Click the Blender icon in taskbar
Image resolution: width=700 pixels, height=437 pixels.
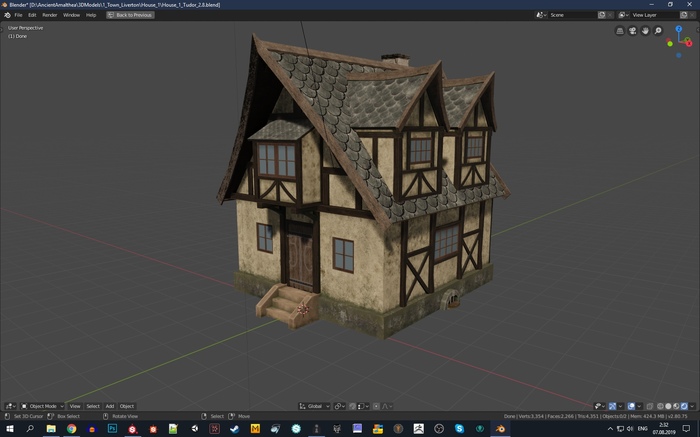coord(500,428)
